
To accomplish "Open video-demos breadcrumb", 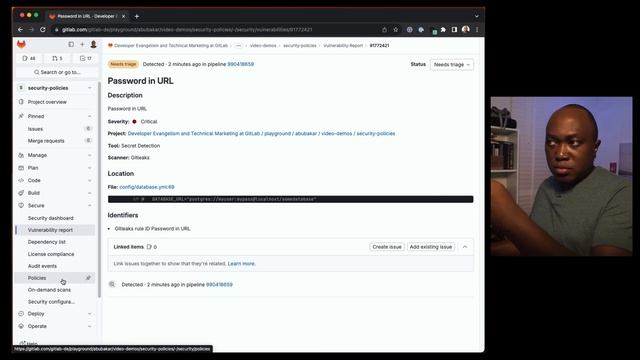I will [263, 46].
